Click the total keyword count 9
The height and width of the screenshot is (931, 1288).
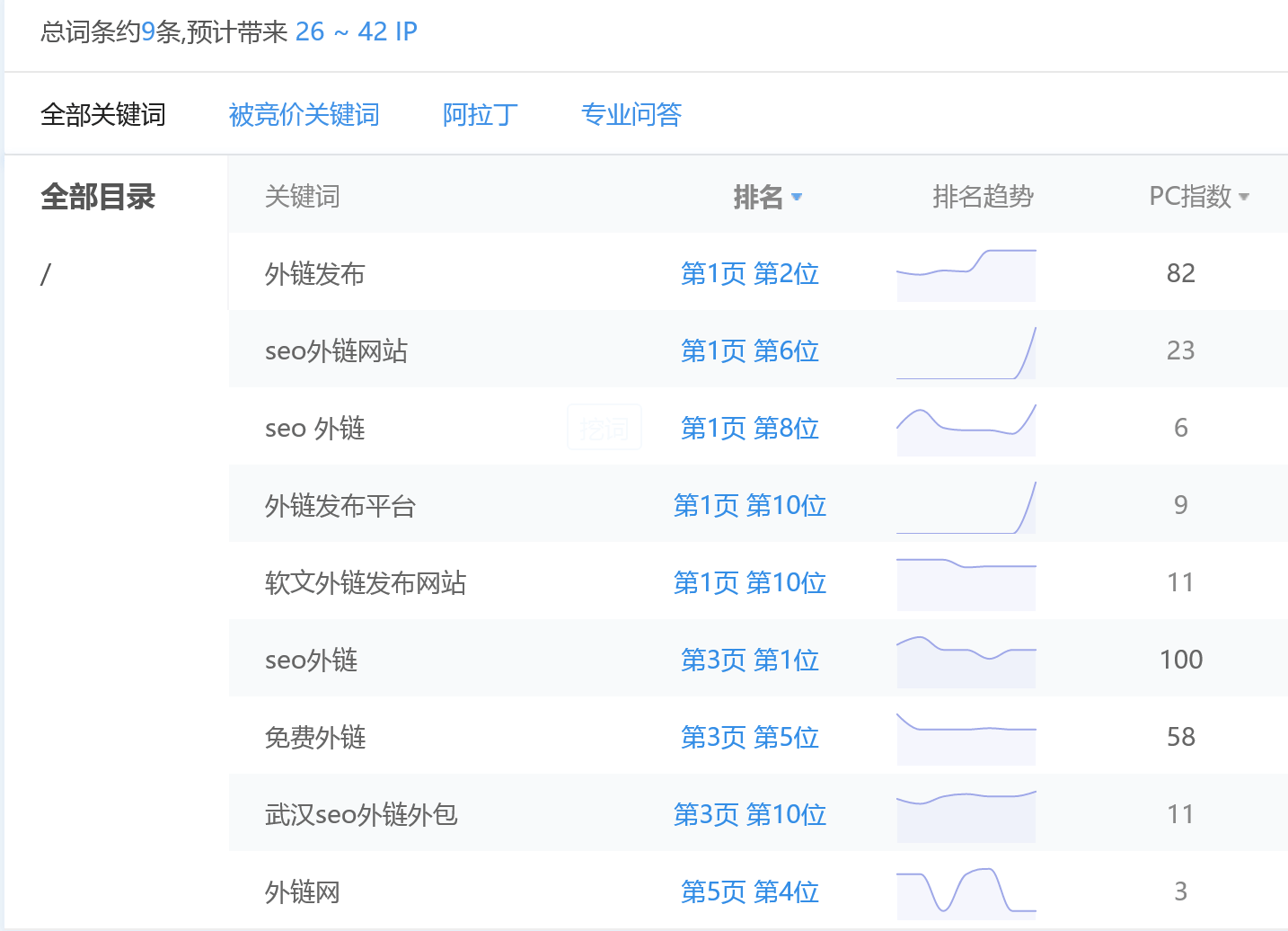click(x=148, y=32)
